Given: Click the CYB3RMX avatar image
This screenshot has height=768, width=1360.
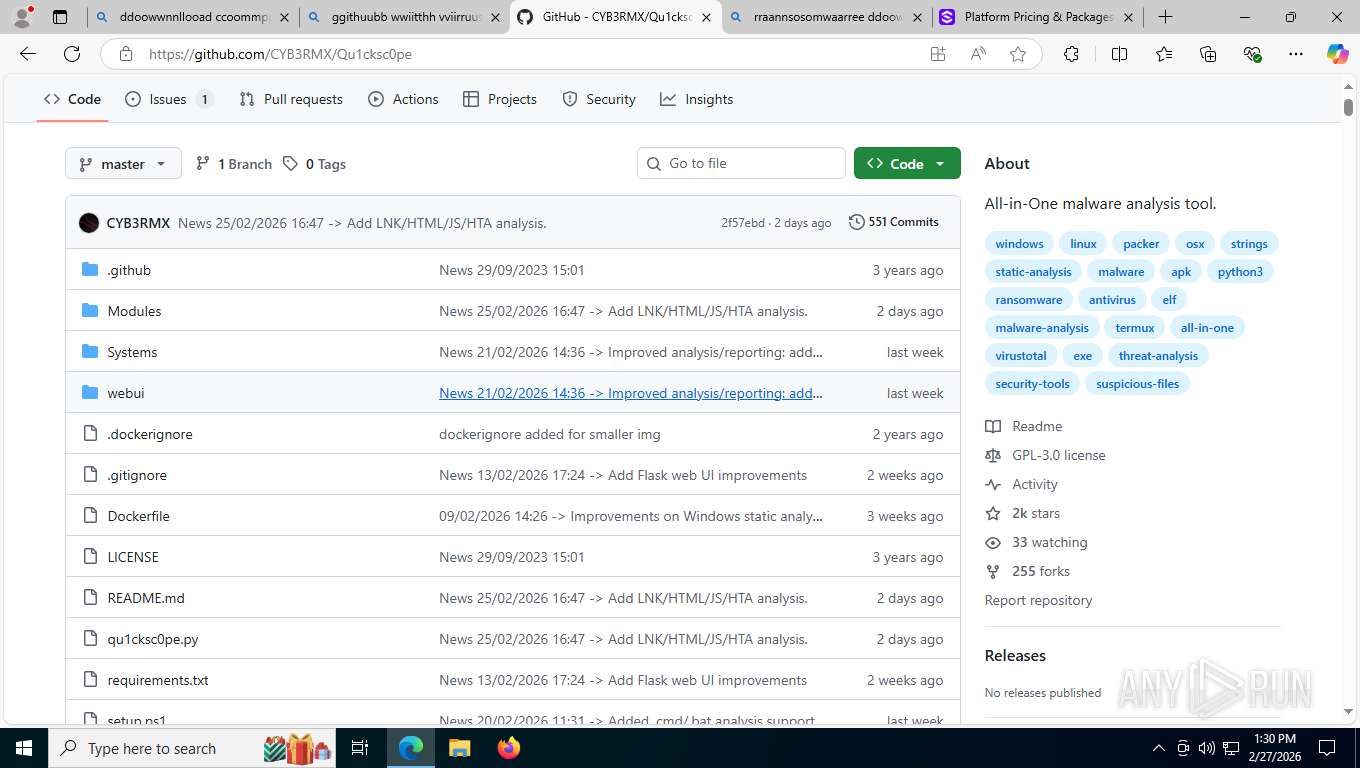Looking at the screenshot, I should point(89,223).
